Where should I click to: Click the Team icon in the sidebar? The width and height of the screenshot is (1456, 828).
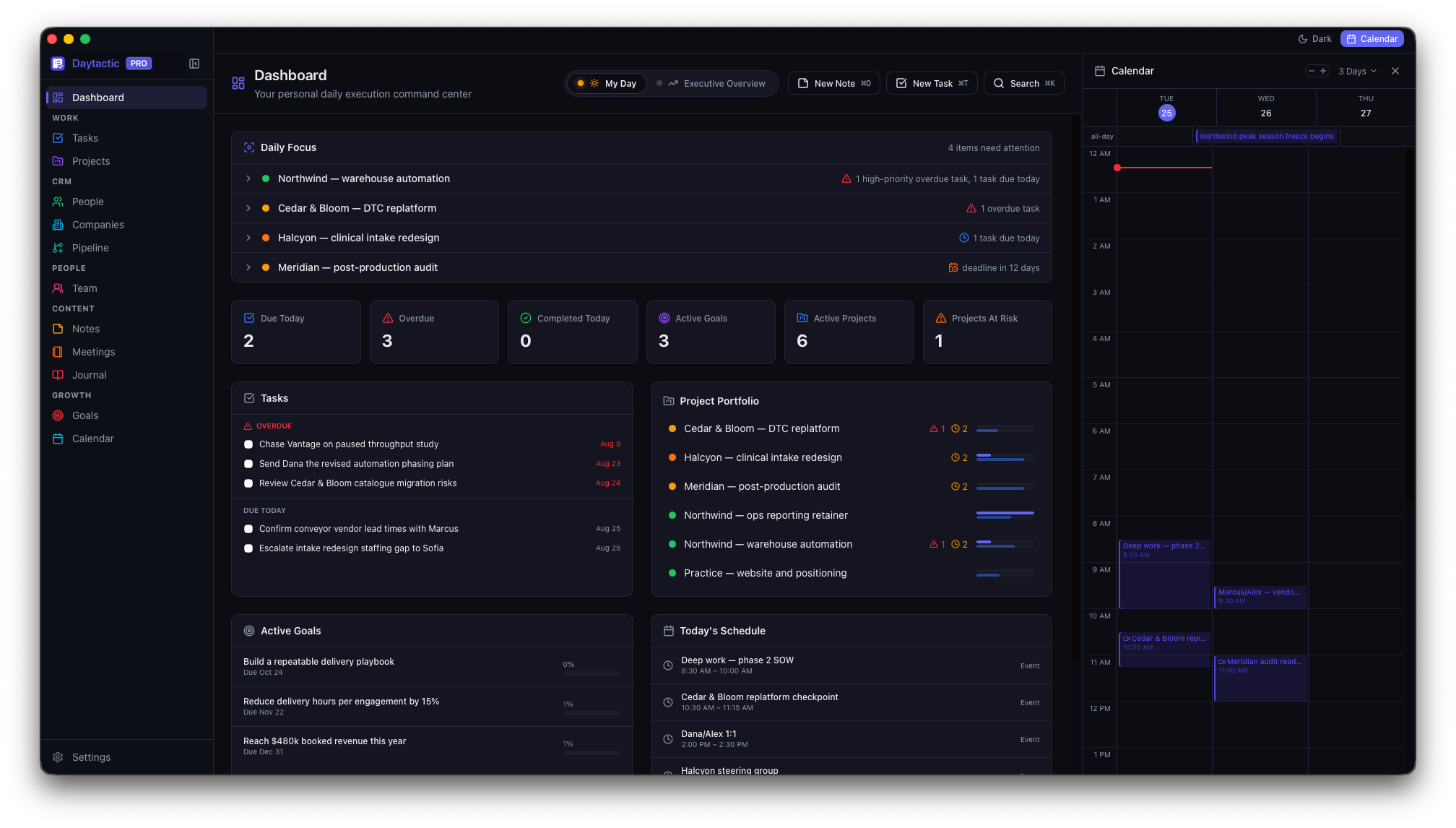(58, 288)
